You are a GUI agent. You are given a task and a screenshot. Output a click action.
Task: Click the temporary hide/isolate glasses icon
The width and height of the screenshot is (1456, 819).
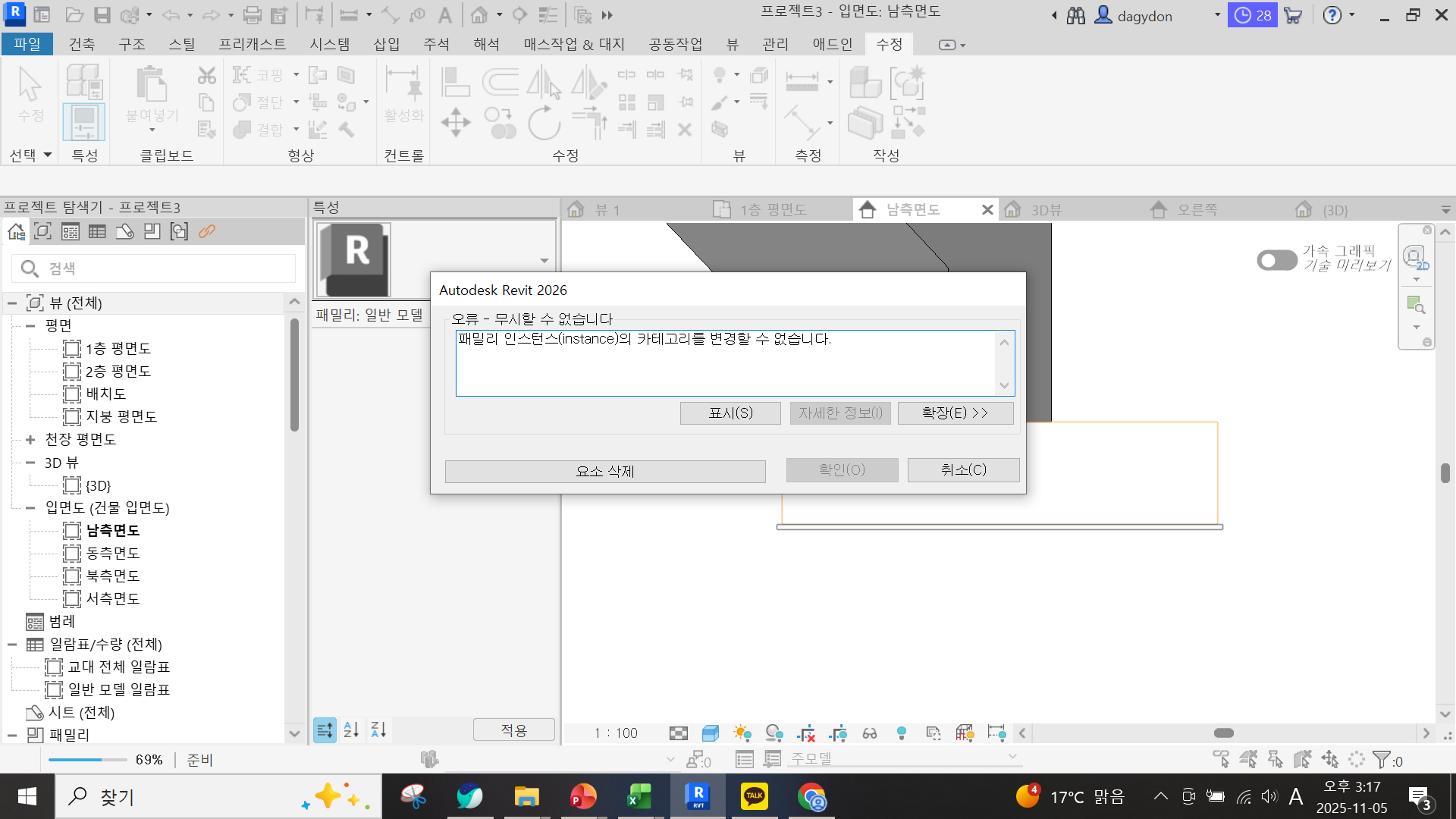870,733
